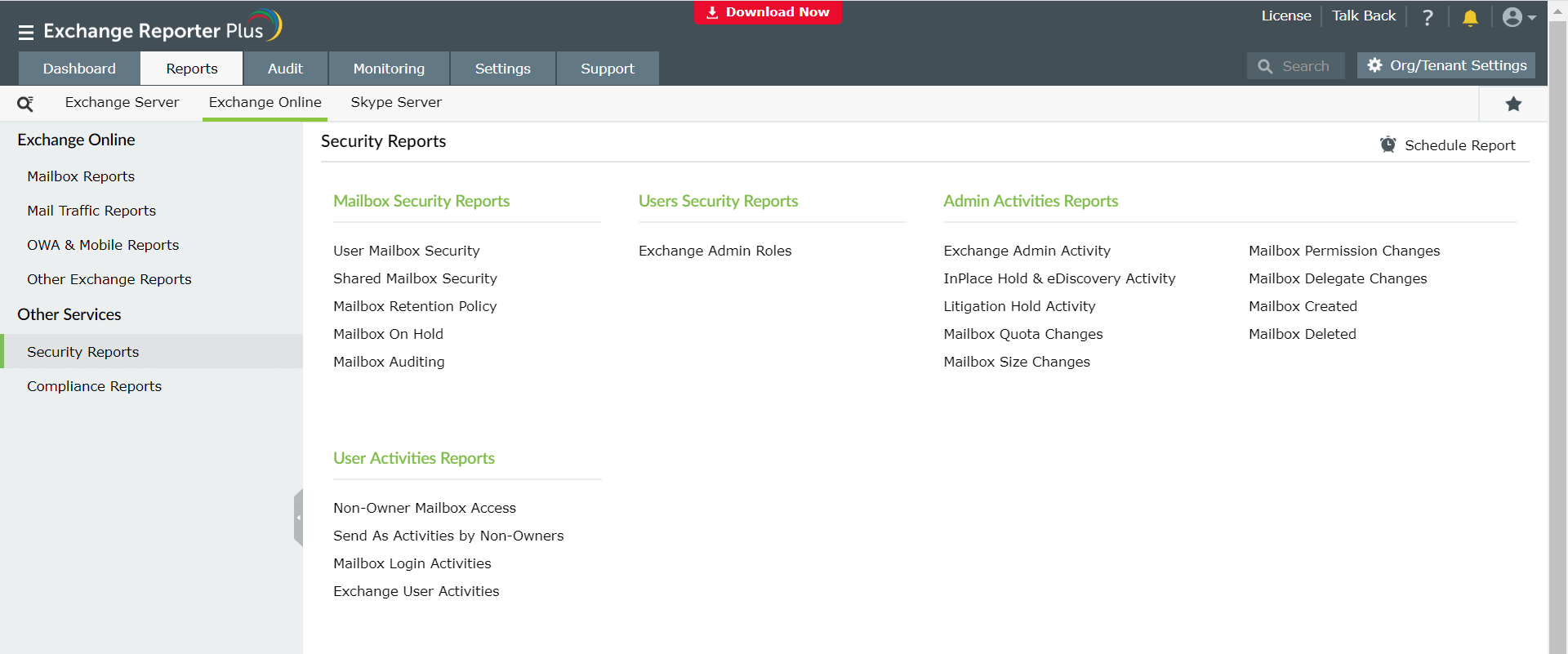Open the Mailbox Permission Changes report
This screenshot has width=1568, height=654.
click(x=1344, y=251)
